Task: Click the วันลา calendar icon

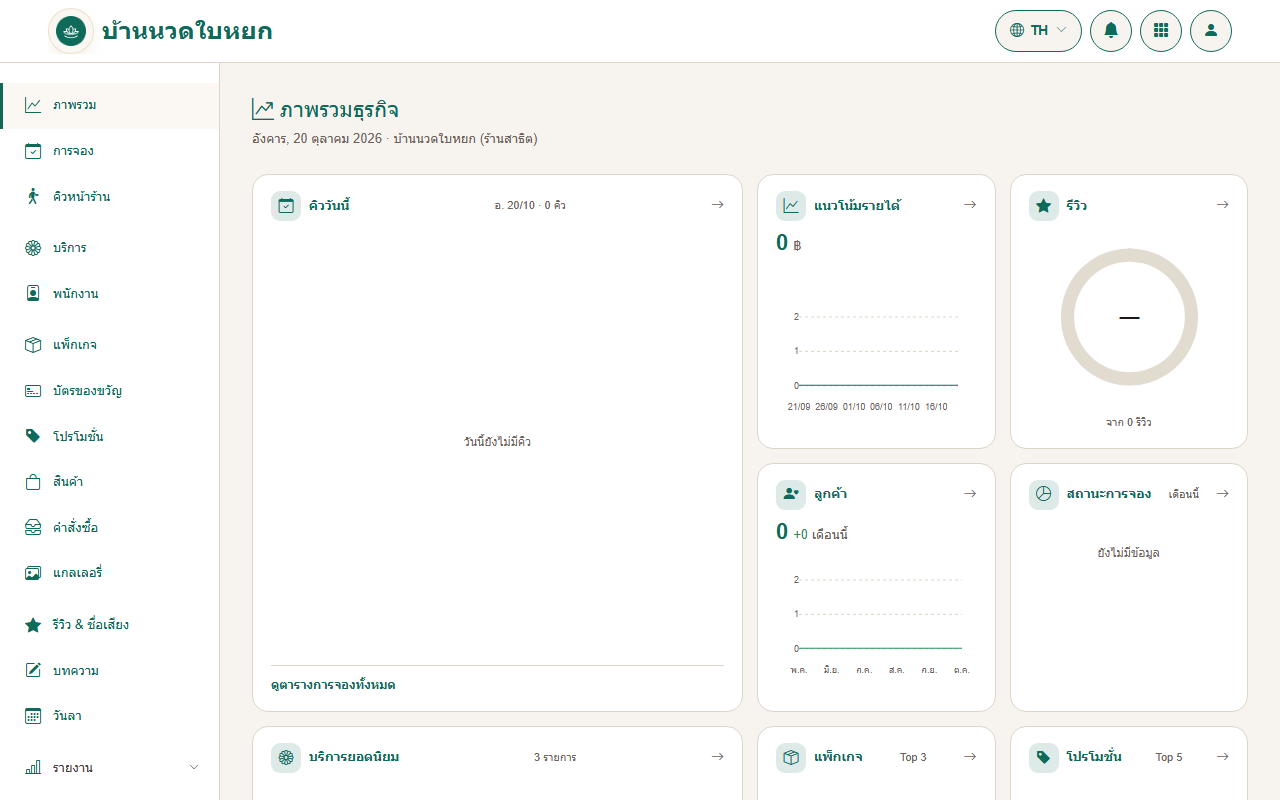Action: (x=33, y=716)
